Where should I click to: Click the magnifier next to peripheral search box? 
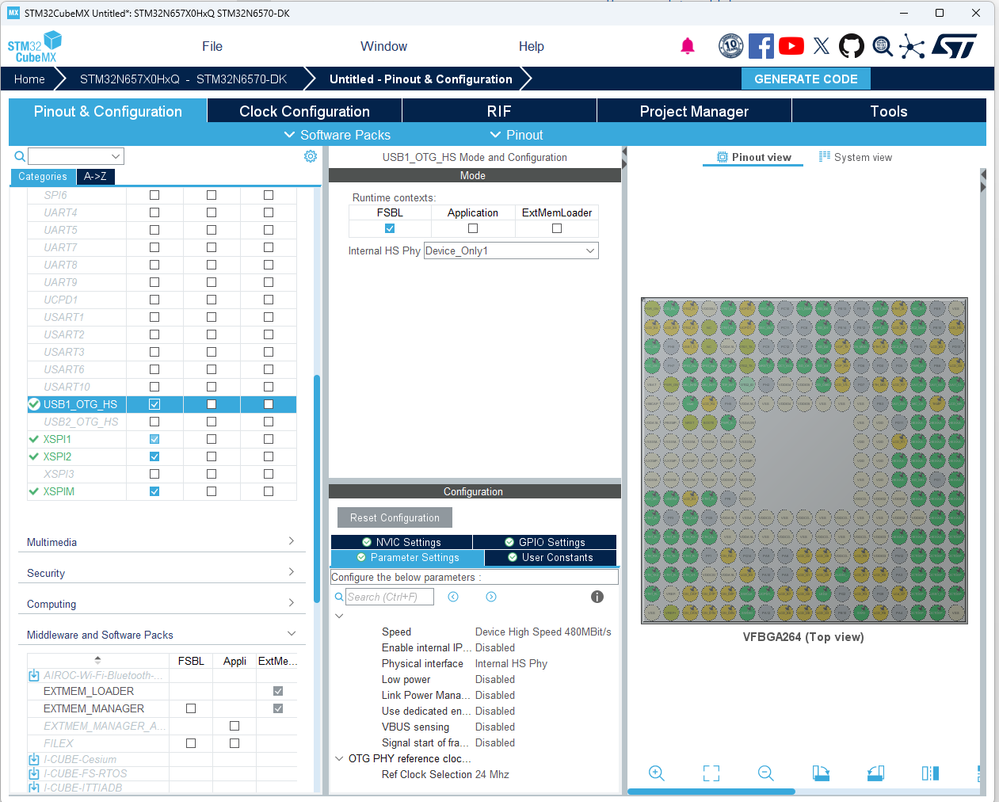point(20,156)
